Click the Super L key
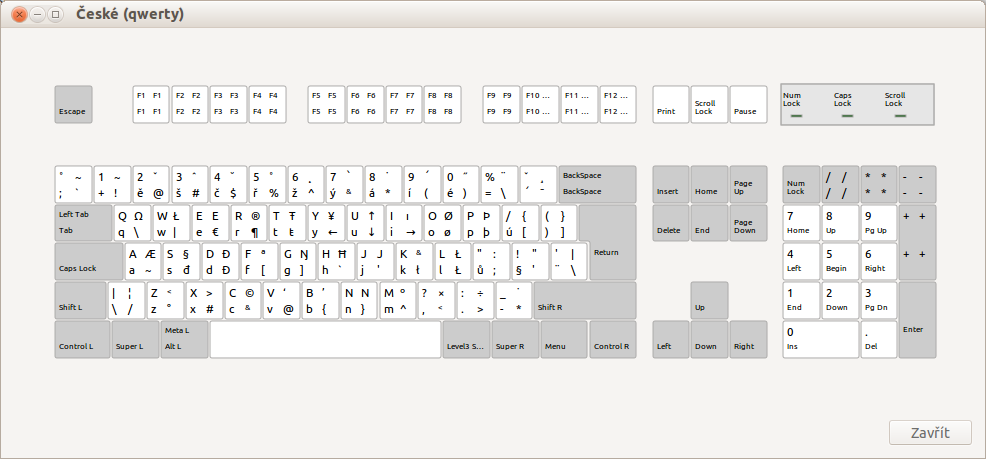Image resolution: width=986 pixels, height=459 pixels. click(135, 340)
